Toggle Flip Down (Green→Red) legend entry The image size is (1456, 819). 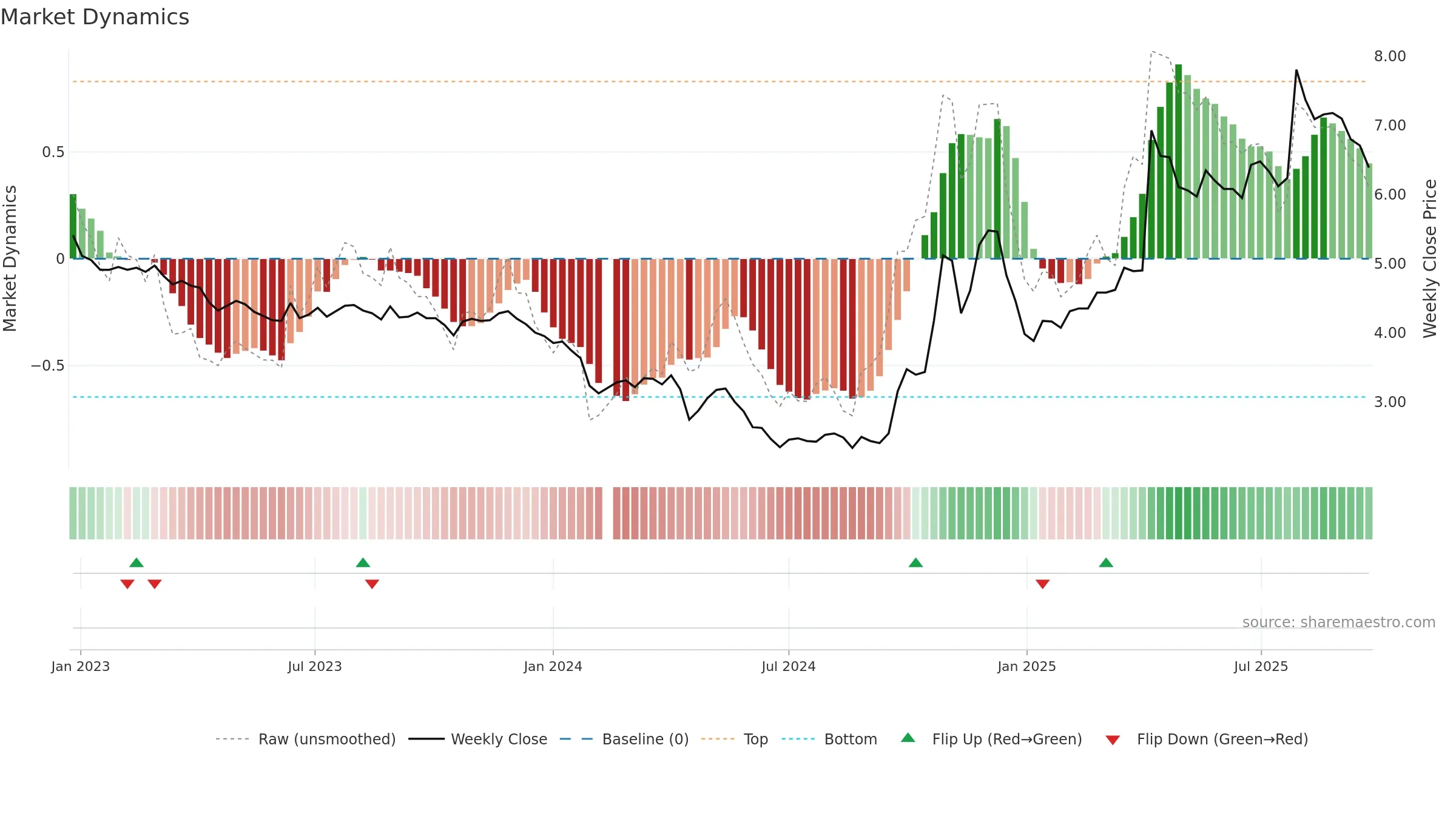tap(1207, 739)
